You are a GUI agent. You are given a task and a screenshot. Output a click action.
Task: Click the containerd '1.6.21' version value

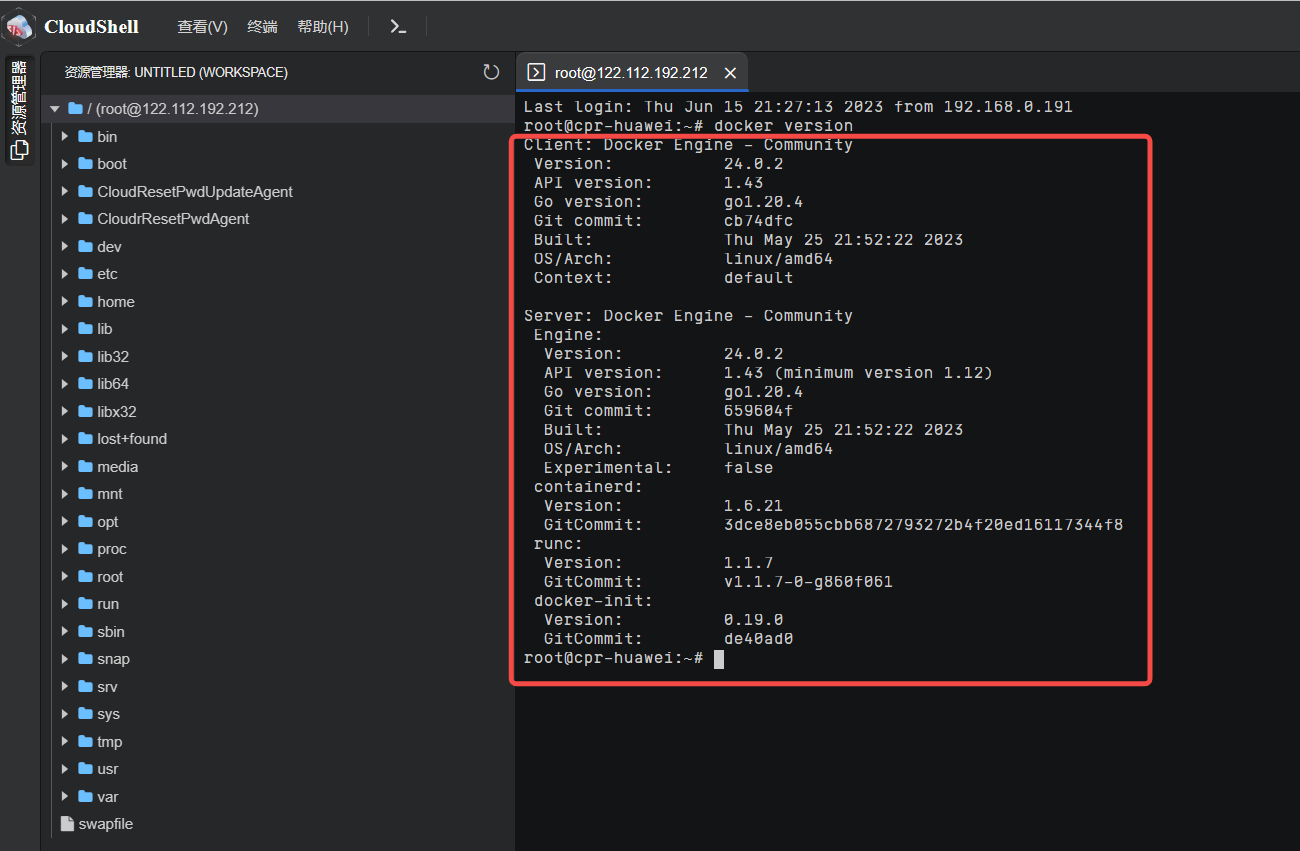(753, 506)
